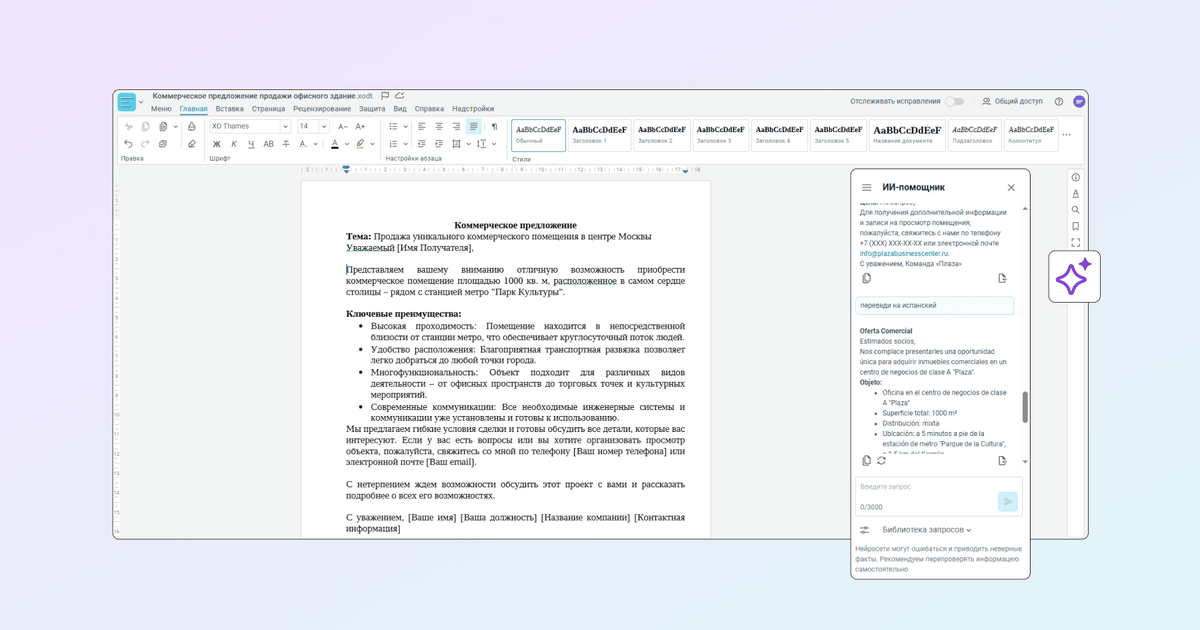Click the flag icon next to file name

point(385,96)
